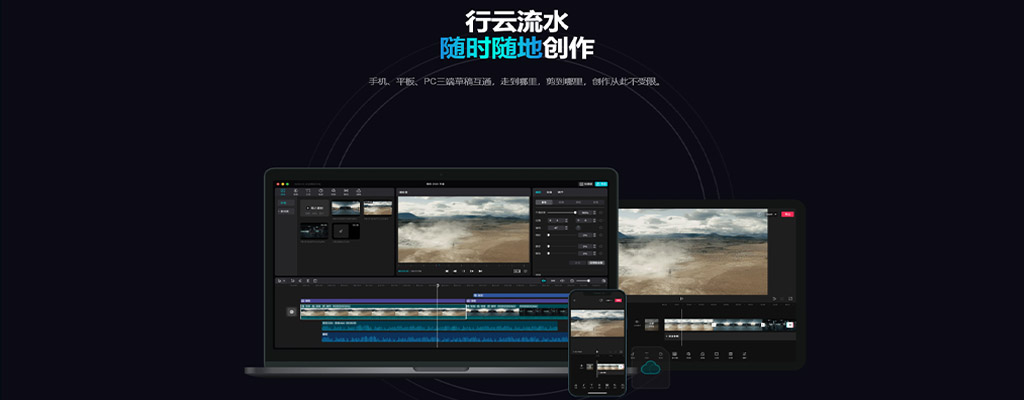Click the Delete icon on laptop timeline toolbar
Screen dimensions: 1024x400
[315, 280]
